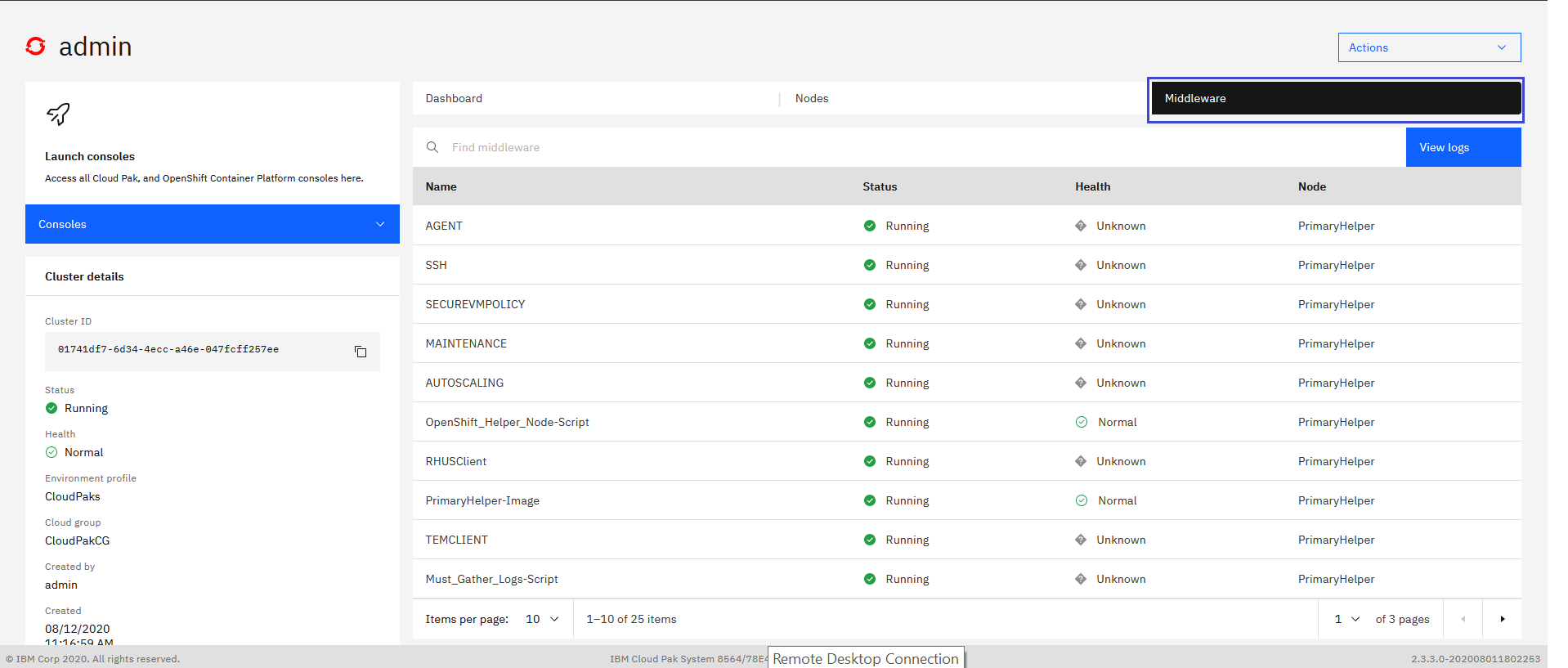Select the PrimaryHelper-Image middleware name
1568x668 pixels.
pos(482,500)
